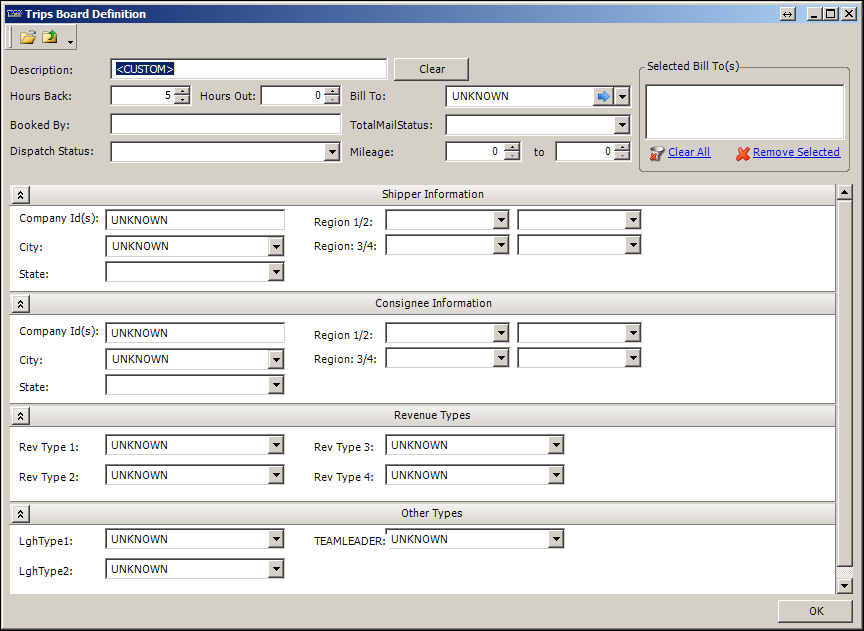Click the Clear All funnel icon
This screenshot has width=864, height=631.
656,153
